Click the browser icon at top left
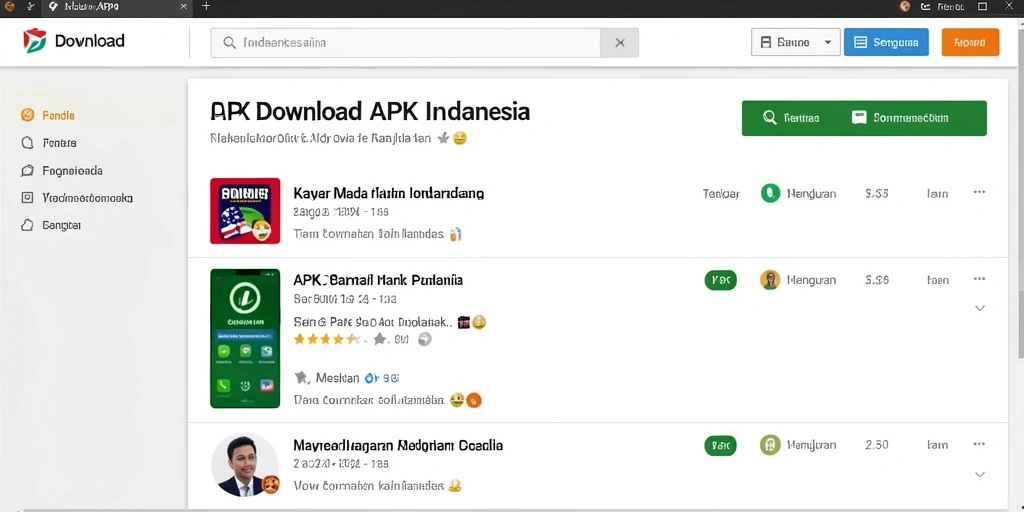The image size is (1024, 512). (10, 7)
